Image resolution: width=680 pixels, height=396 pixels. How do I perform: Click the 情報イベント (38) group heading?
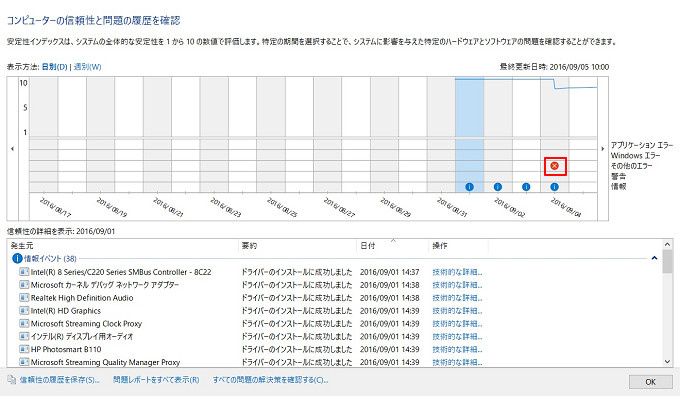pos(50,259)
